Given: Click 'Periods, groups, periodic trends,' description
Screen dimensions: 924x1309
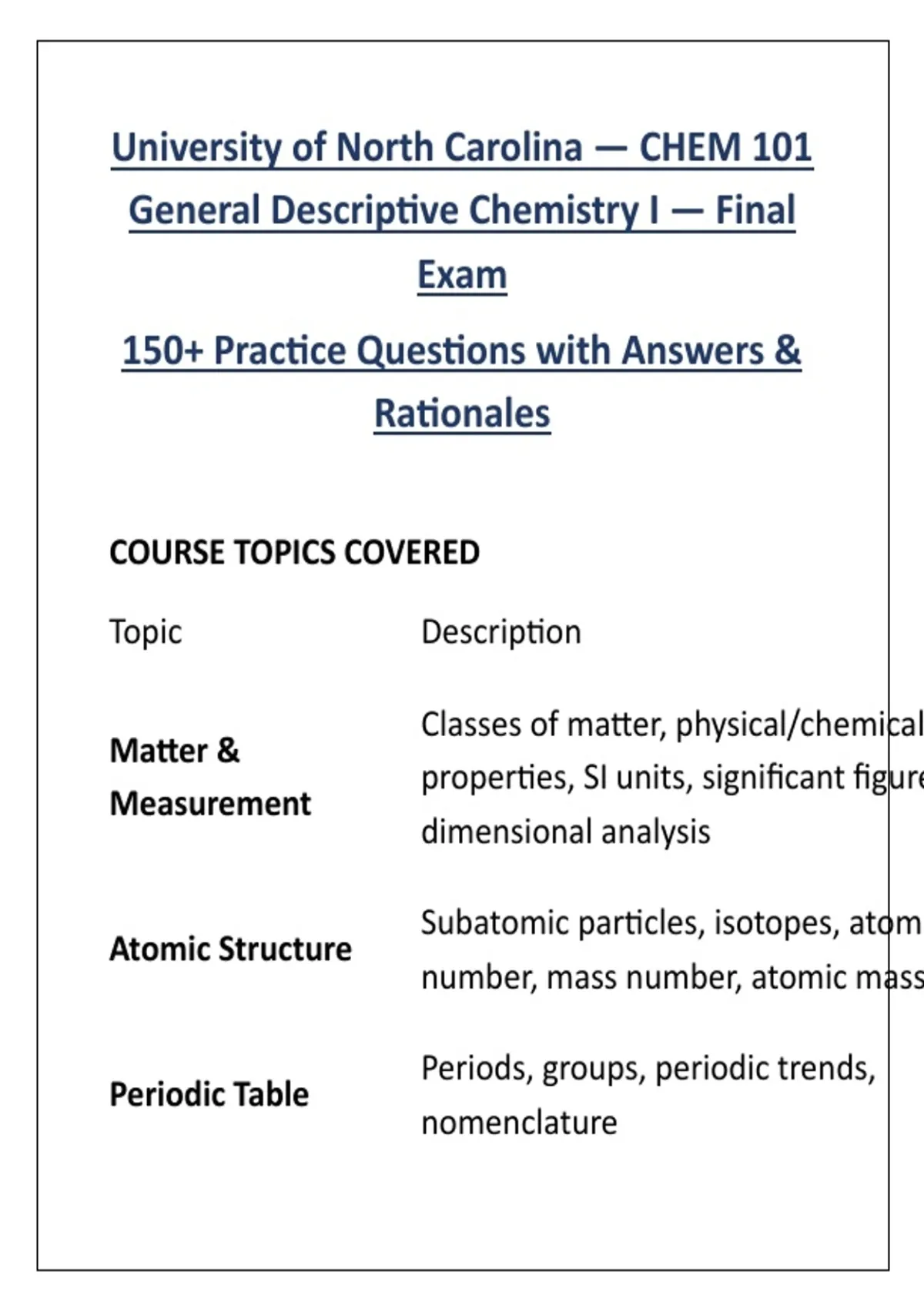Looking at the screenshot, I should (x=648, y=1070).
